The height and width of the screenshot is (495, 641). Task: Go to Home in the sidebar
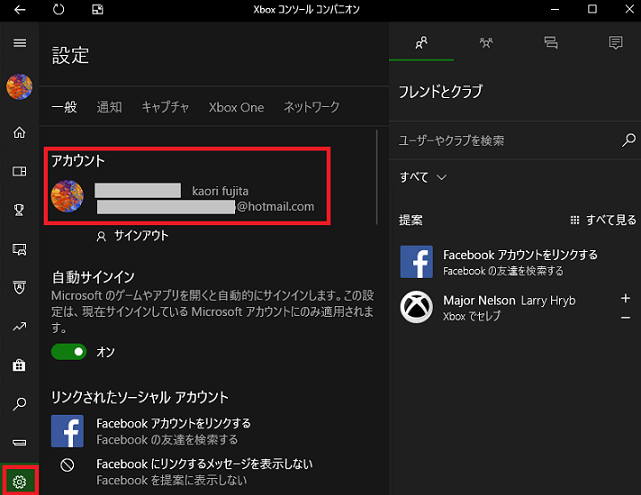tap(19, 132)
